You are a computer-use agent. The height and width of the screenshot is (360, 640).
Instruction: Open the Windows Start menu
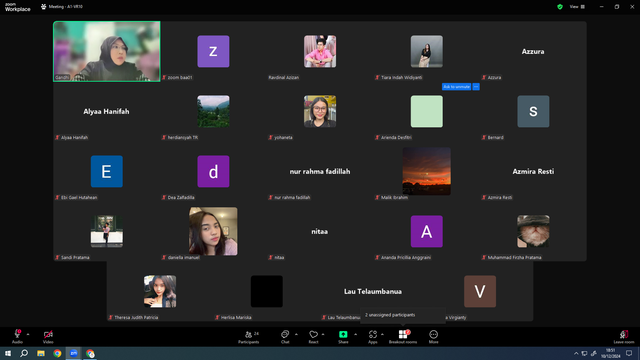pyautogui.click(x=8, y=353)
